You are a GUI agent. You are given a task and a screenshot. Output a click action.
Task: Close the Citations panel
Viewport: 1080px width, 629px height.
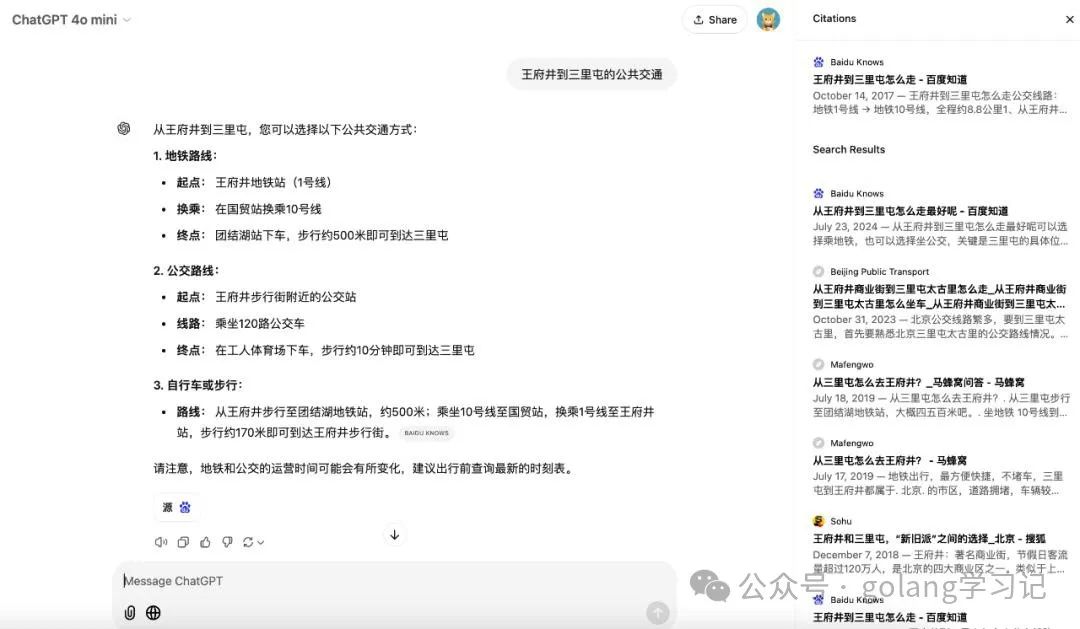(1069, 19)
